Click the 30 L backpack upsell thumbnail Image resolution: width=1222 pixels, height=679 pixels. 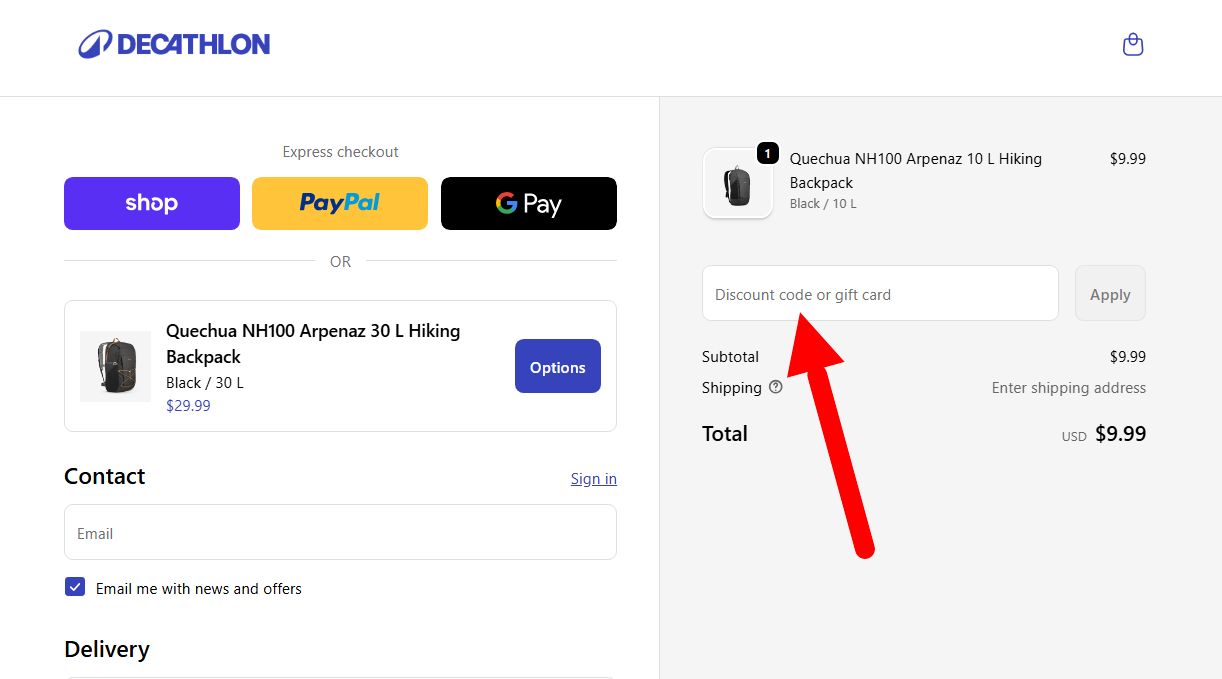(115, 366)
